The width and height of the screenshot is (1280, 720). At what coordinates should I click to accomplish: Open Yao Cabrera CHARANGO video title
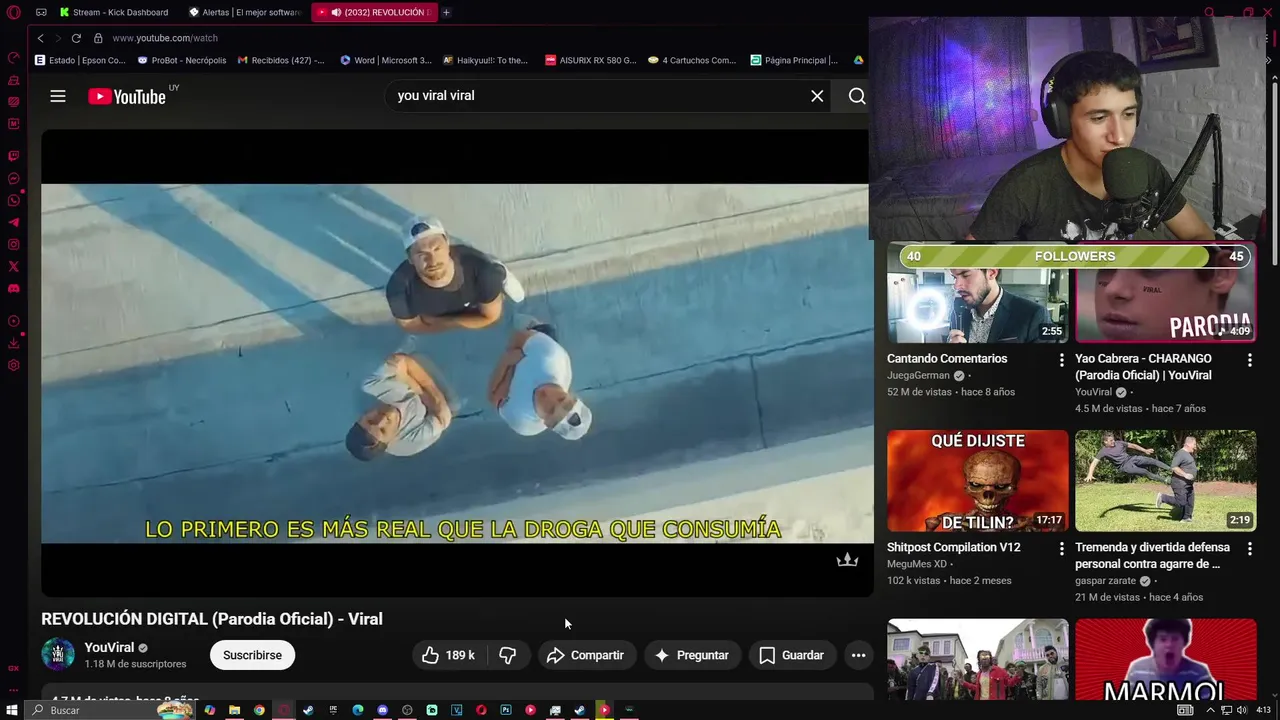point(1143,367)
